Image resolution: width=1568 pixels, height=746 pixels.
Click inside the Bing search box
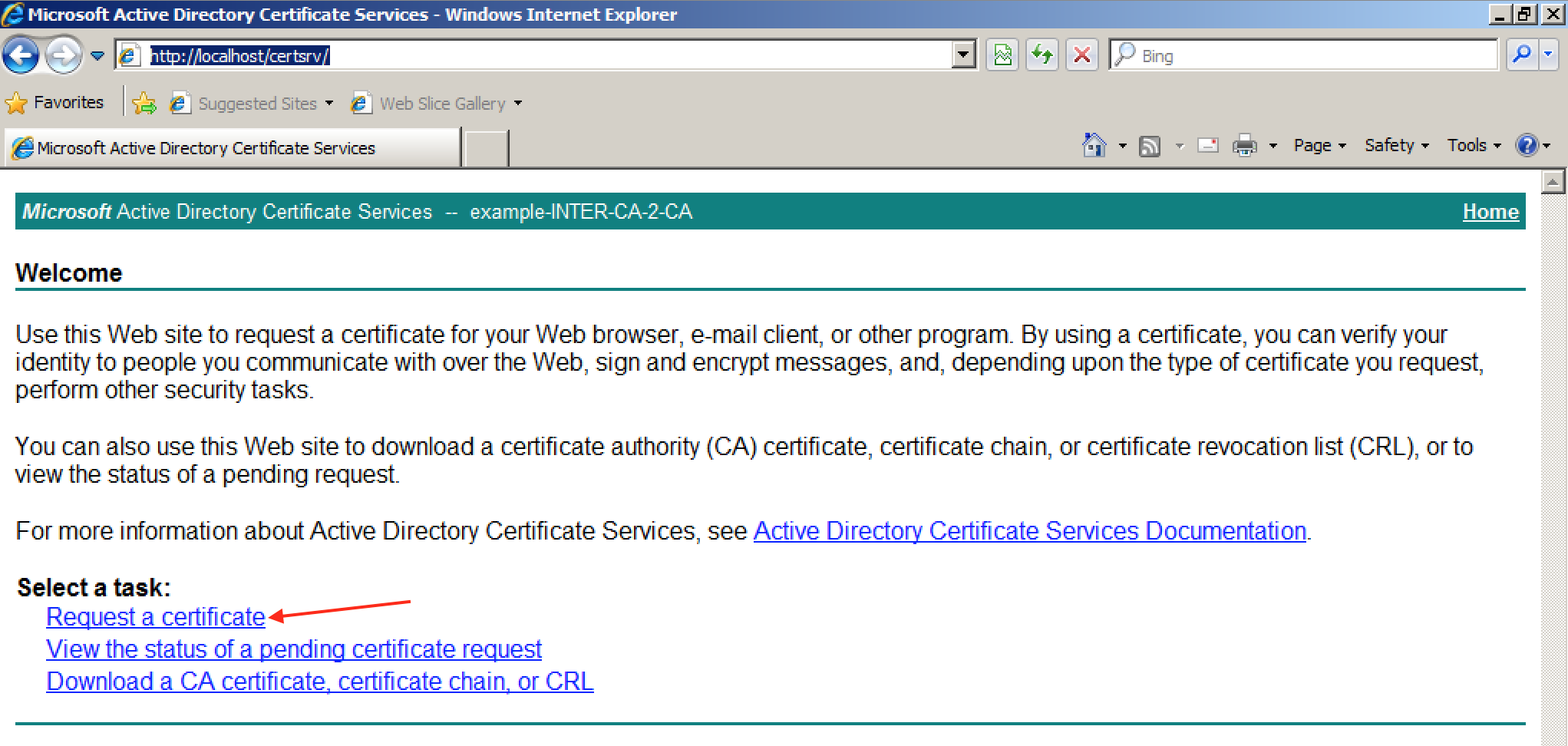(1312, 55)
